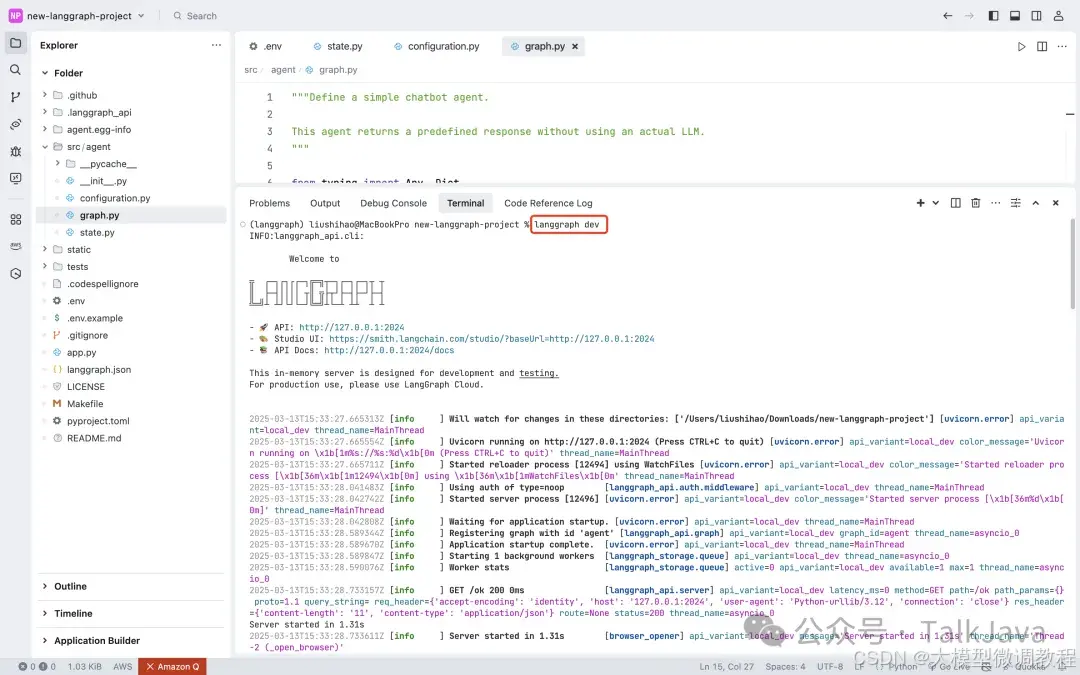Viewport: 1080px width, 675px height.
Task: Expand the agent.egg-info folder
Action: pyautogui.click(x=45, y=129)
